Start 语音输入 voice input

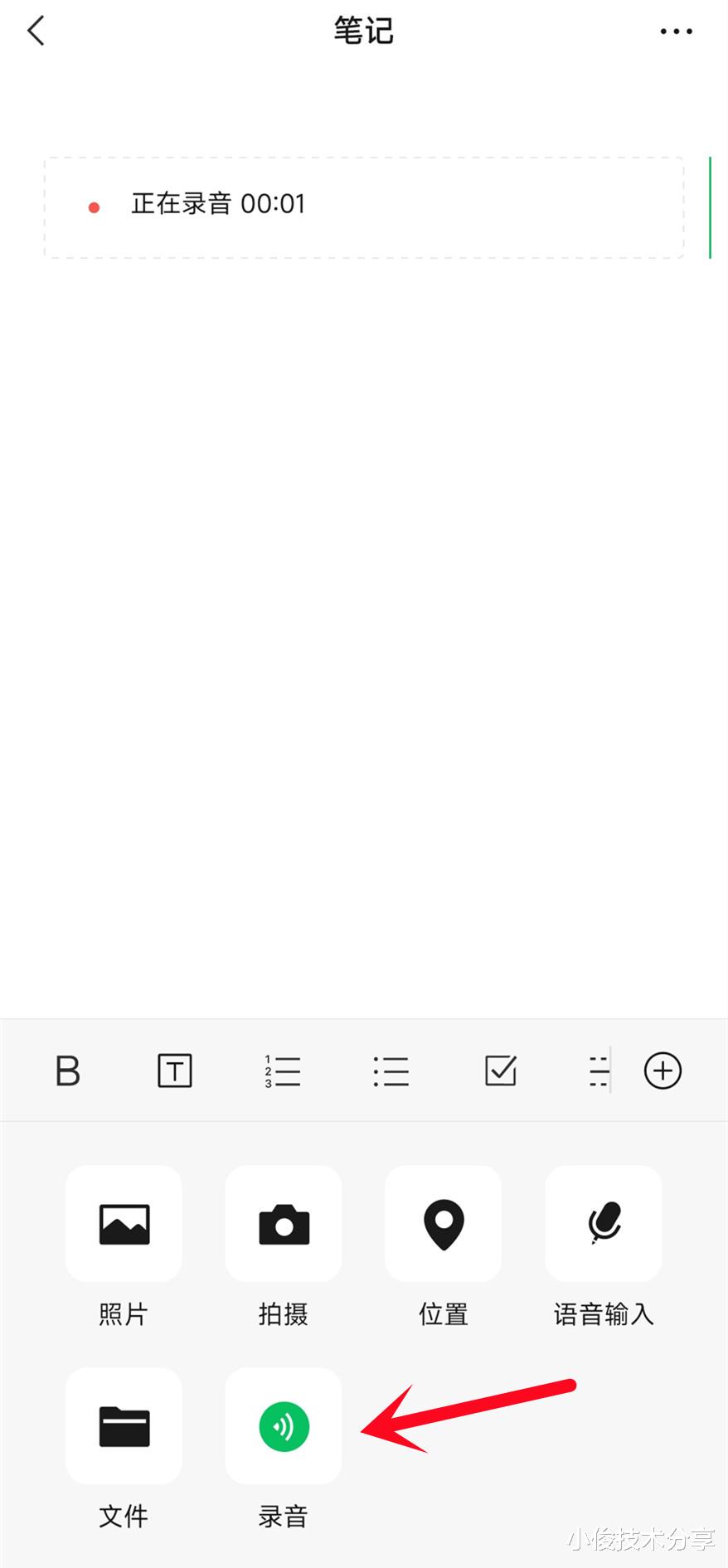[x=604, y=1224]
